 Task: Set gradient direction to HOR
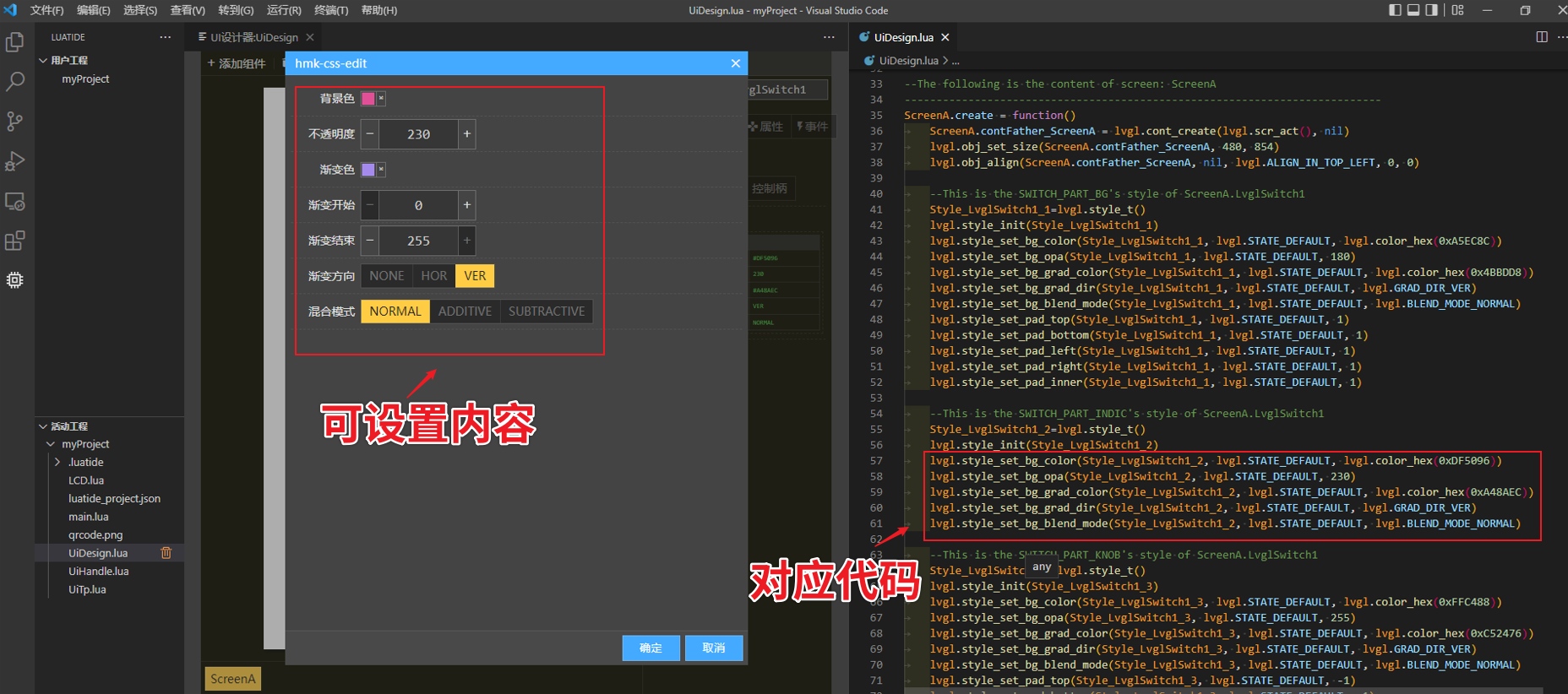point(433,276)
